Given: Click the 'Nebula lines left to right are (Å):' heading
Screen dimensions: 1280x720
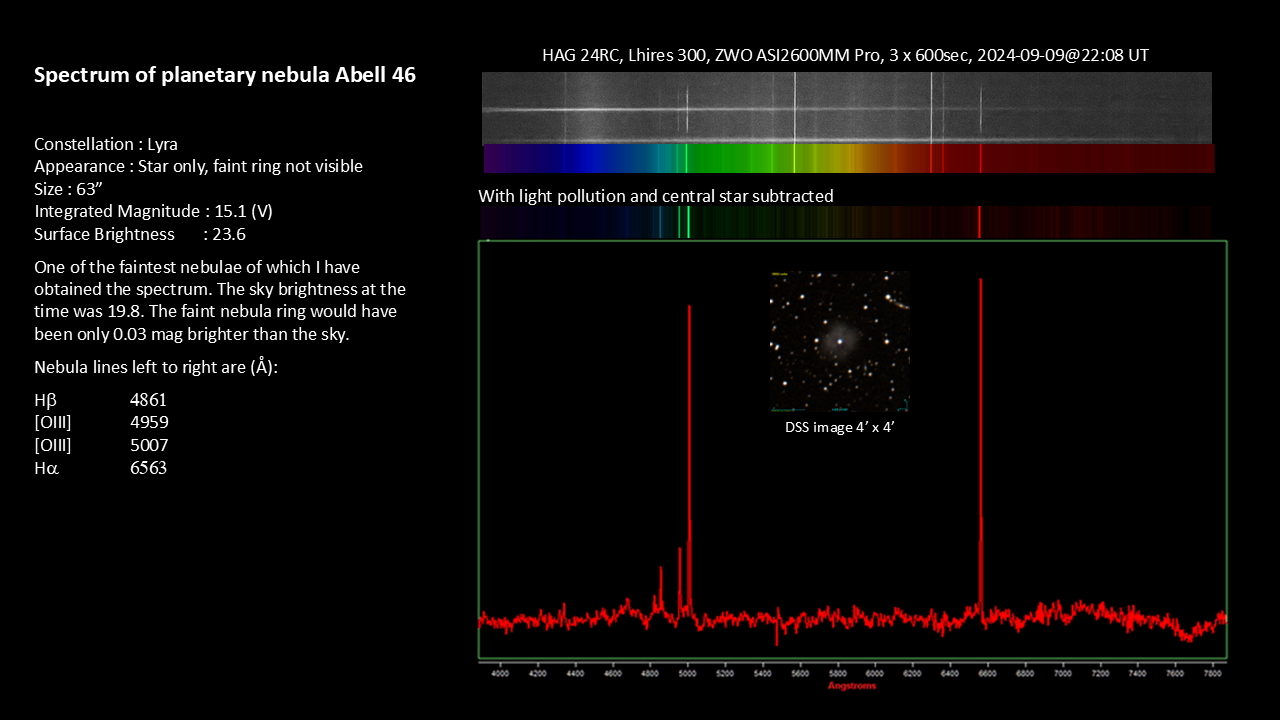Looking at the screenshot, I should tap(155, 367).
